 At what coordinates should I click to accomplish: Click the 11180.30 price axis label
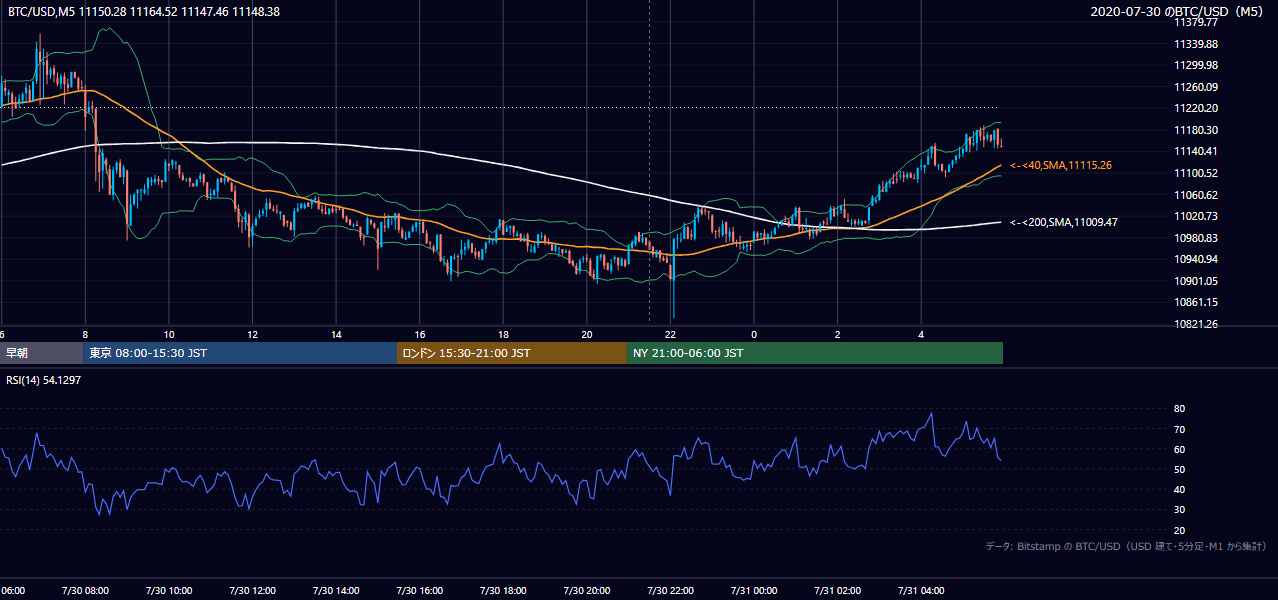(x=1196, y=130)
